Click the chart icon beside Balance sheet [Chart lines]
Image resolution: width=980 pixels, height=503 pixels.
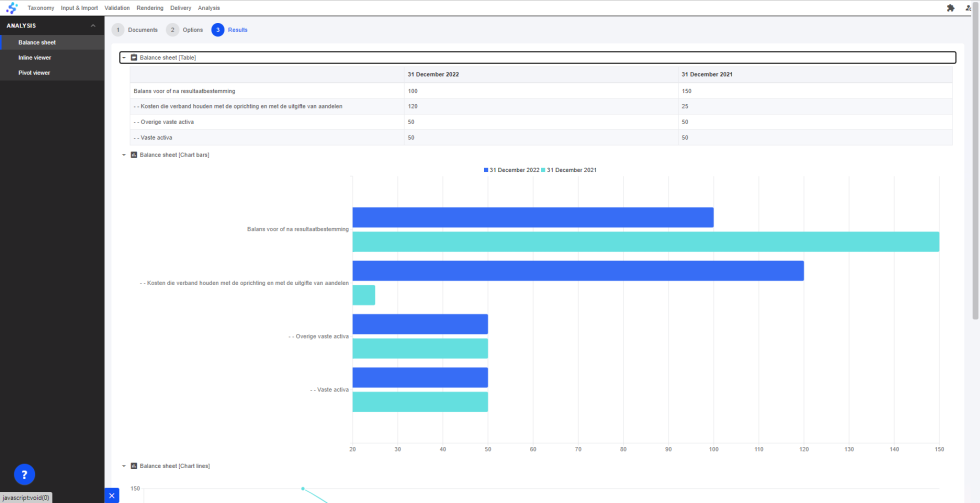pyautogui.click(x=134, y=466)
